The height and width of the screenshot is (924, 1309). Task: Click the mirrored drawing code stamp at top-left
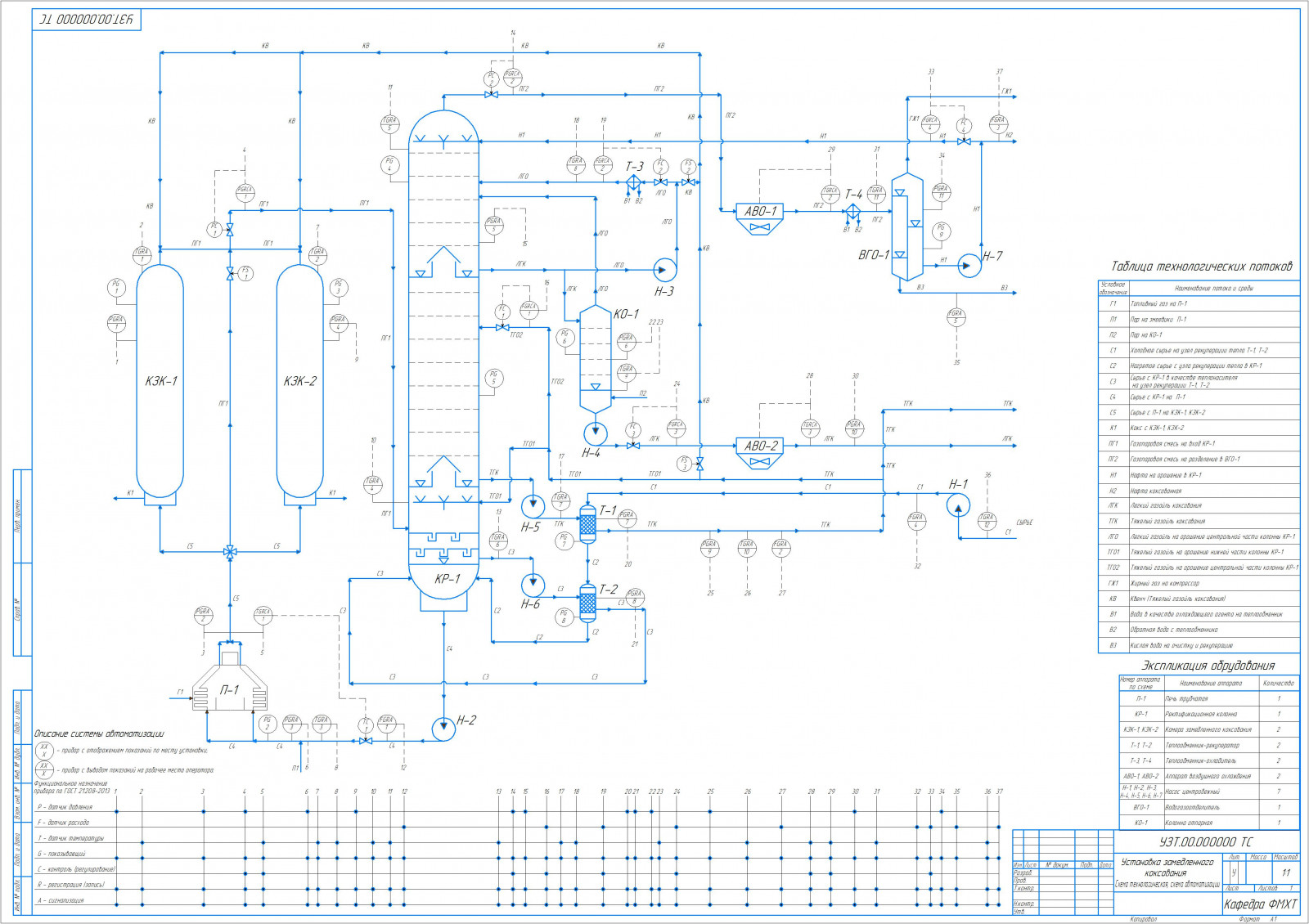tap(87, 20)
